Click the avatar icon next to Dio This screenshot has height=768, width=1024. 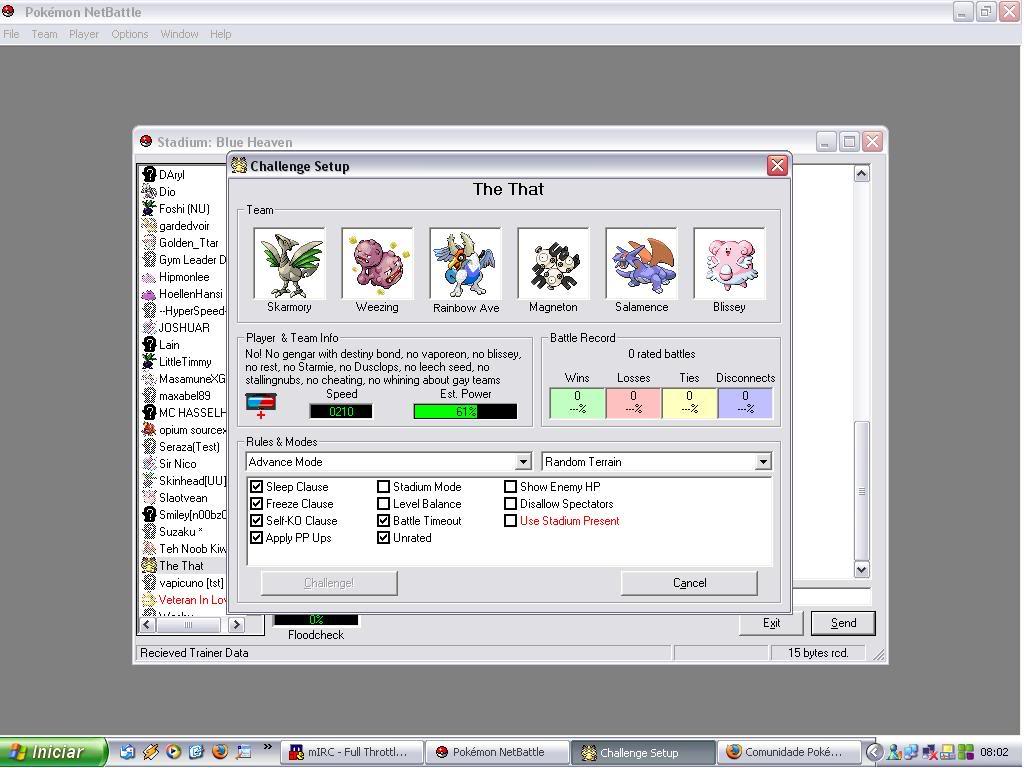(149, 191)
